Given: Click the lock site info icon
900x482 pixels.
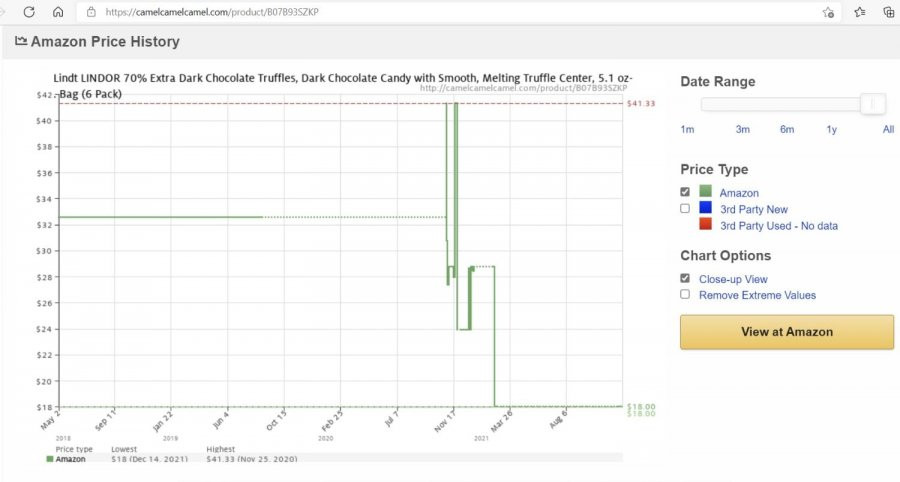Looking at the screenshot, I should (x=91, y=11).
